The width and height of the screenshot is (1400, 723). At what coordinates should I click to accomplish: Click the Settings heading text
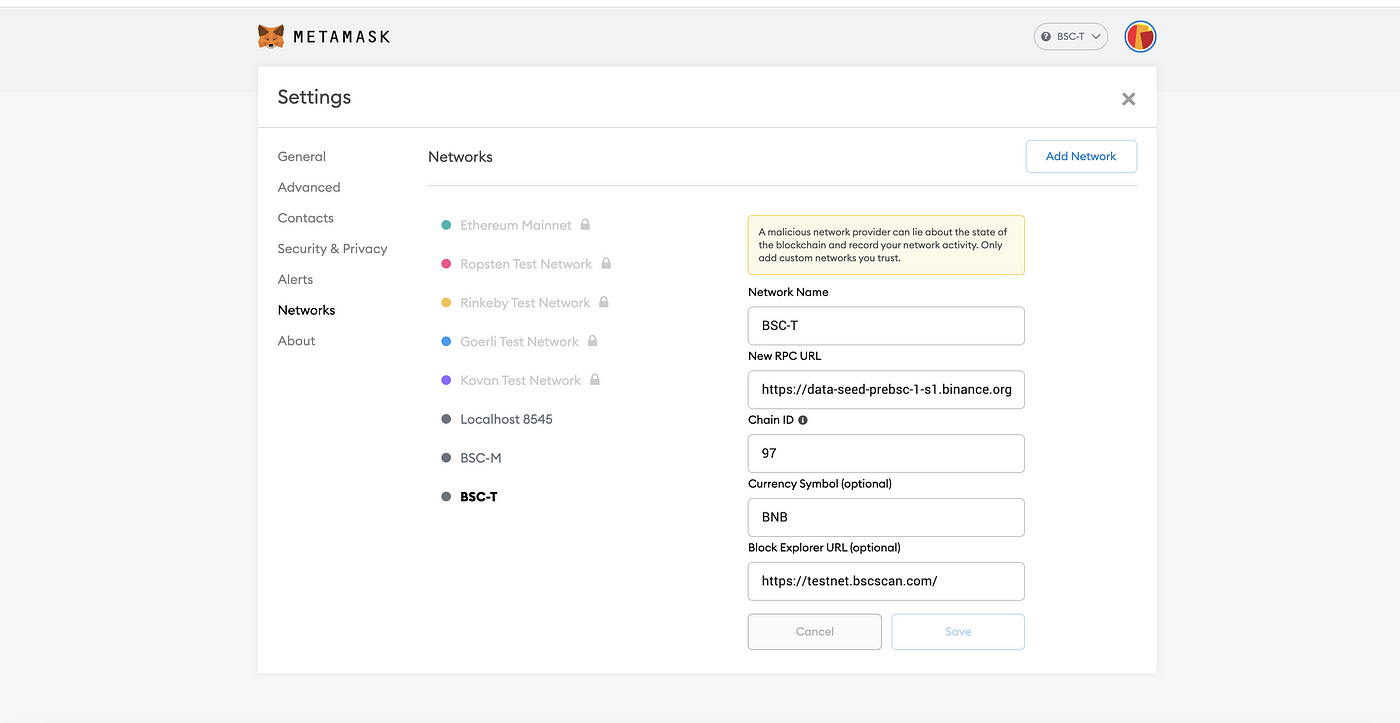tap(314, 97)
